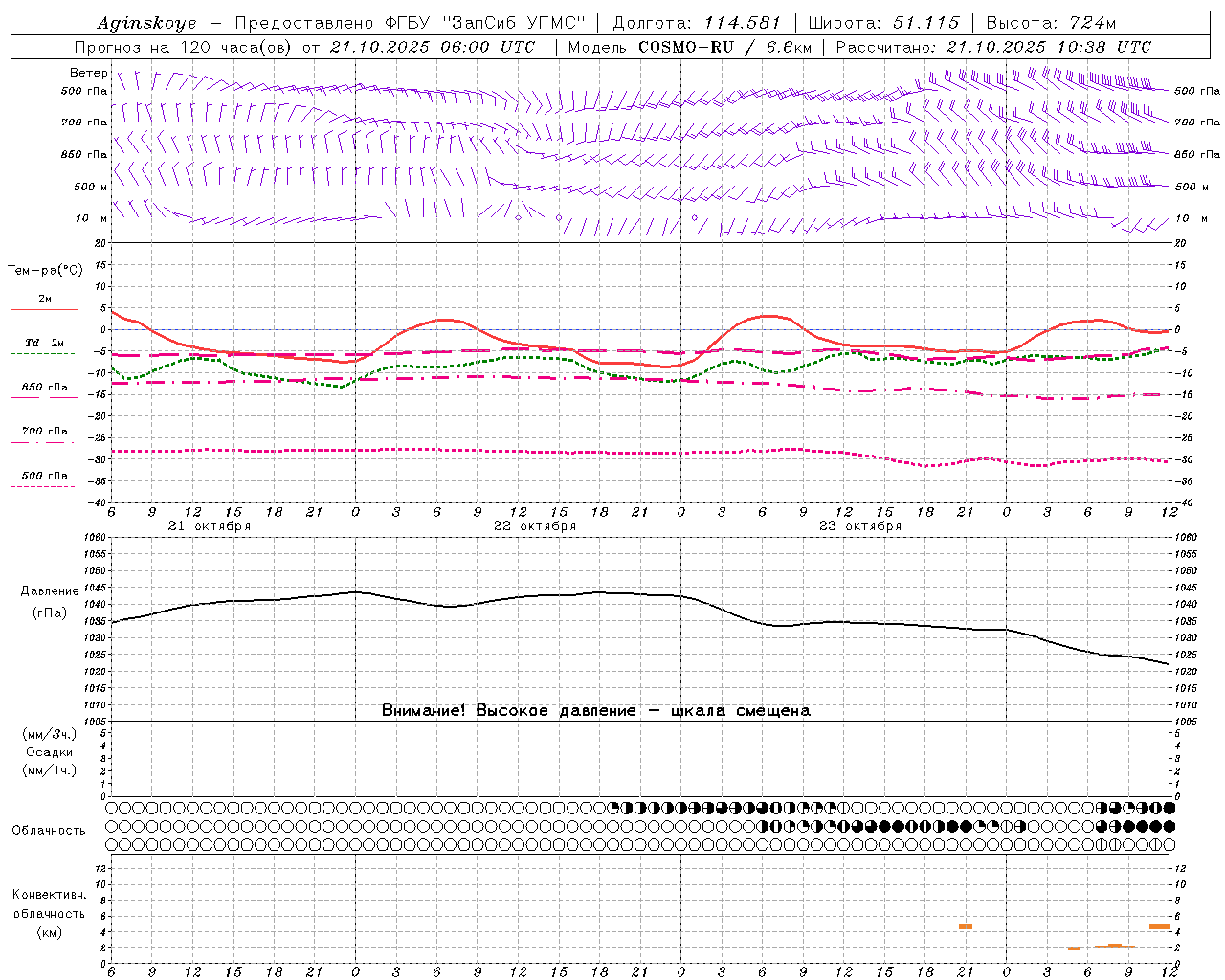Click the elevation text 'Высота: 724м'
1225x980 pixels.
point(1050,23)
